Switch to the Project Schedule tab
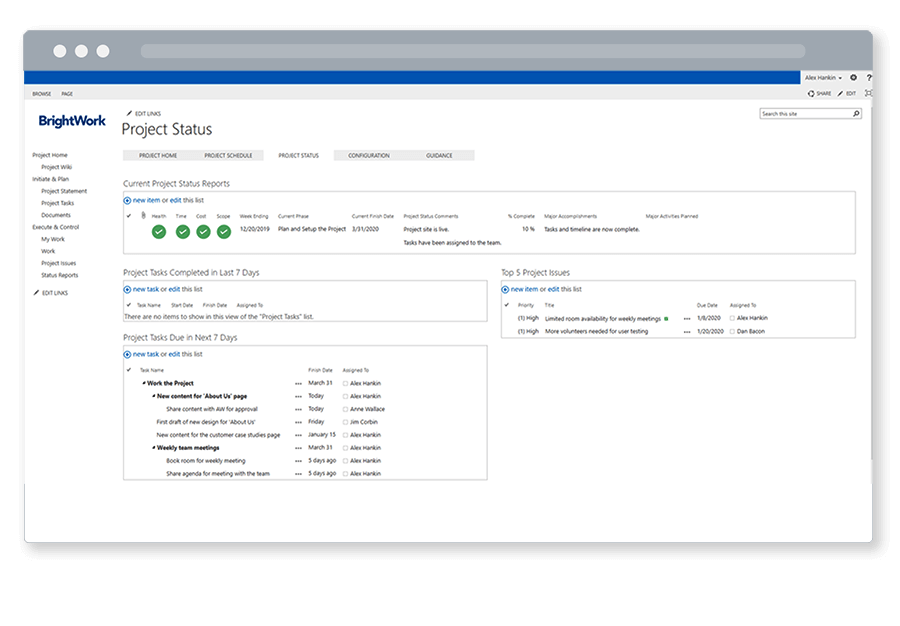Viewport: 900px width, 626px height. (229, 155)
